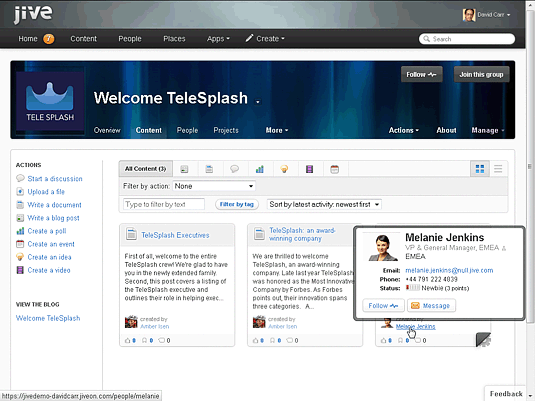This screenshot has height=401, width=535.
Task: Filter content by events calendar icon
Action: pyautogui.click(x=335, y=169)
